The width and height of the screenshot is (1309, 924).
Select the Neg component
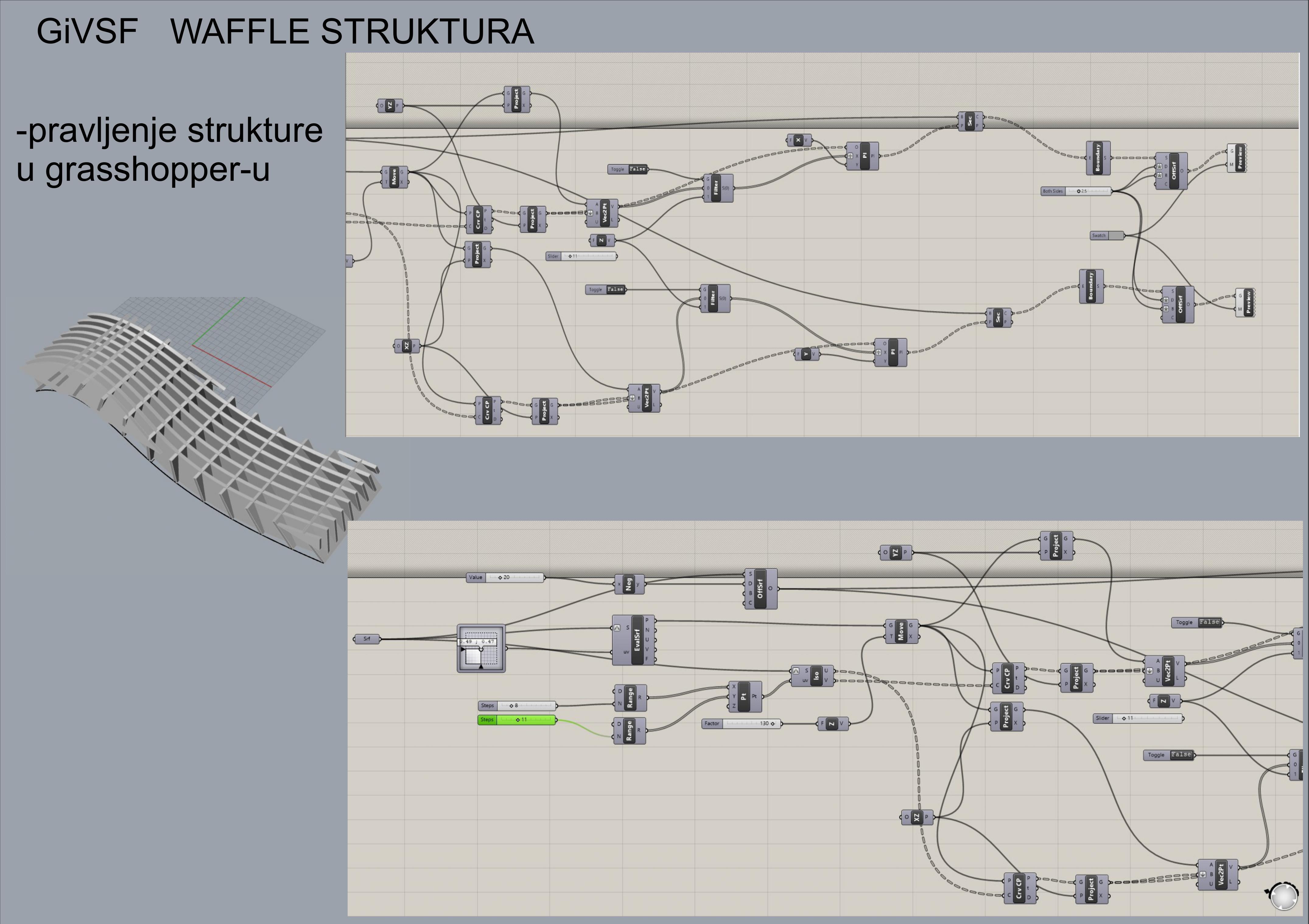[x=630, y=584]
